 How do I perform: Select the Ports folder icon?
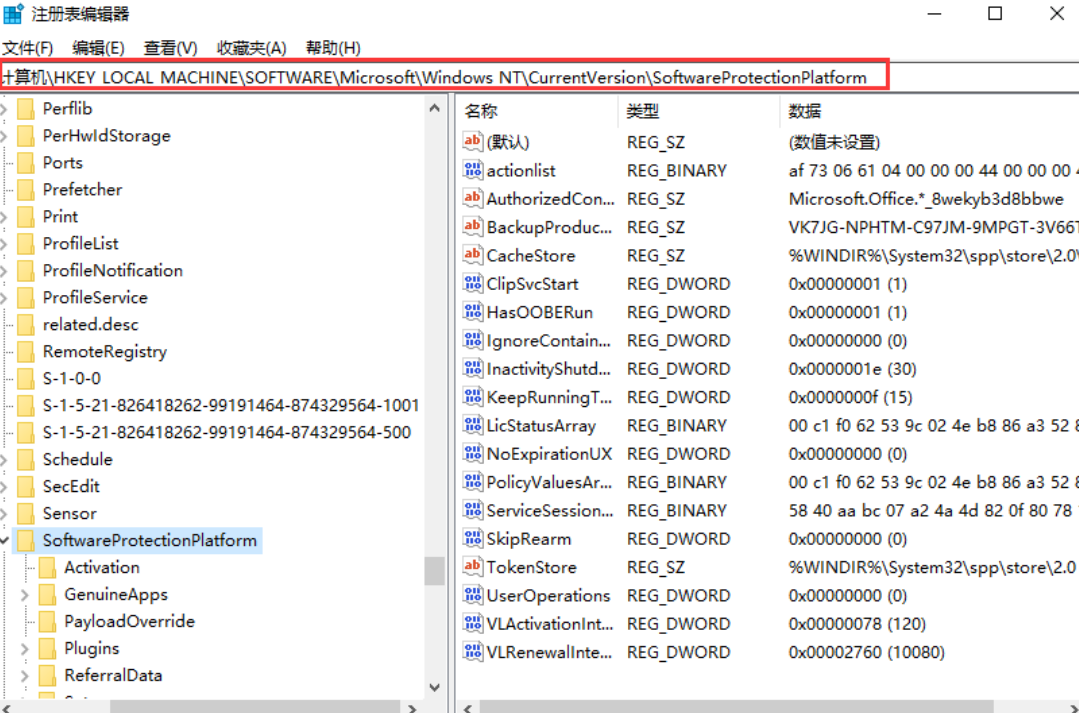(25, 162)
